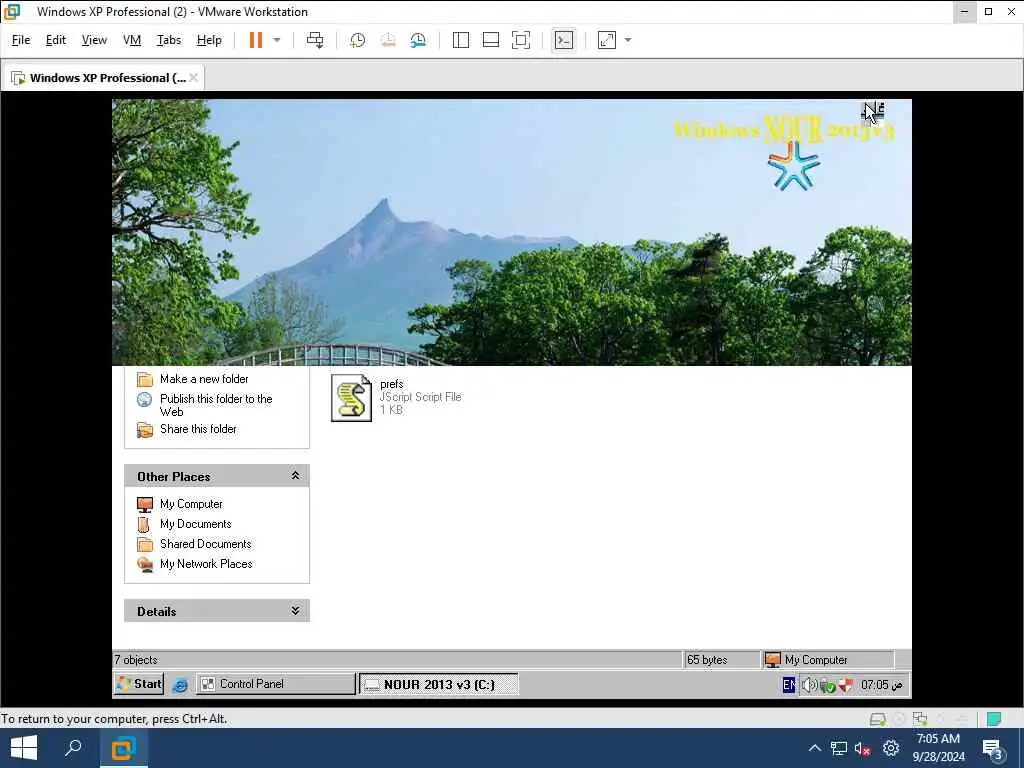Viewport: 1024px width, 768px height.
Task: Close the Windows XP Professional tab
Action: coord(193,78)
